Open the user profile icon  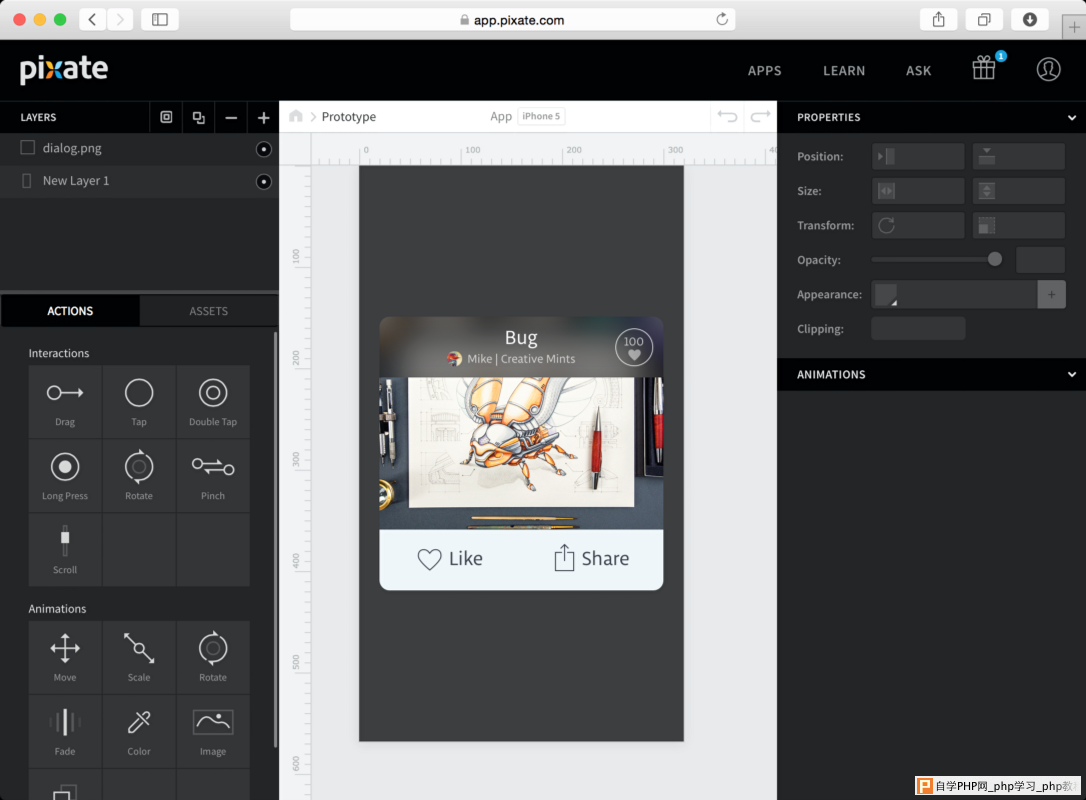coord(1048,69)
